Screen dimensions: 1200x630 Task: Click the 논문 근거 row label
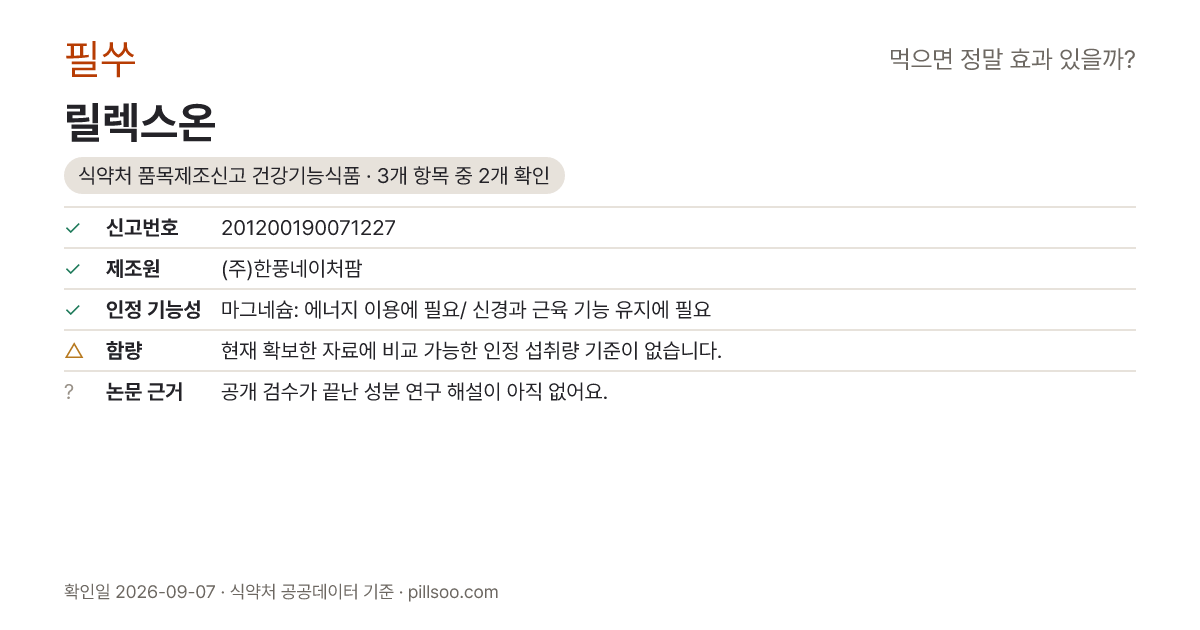(144, 392)
